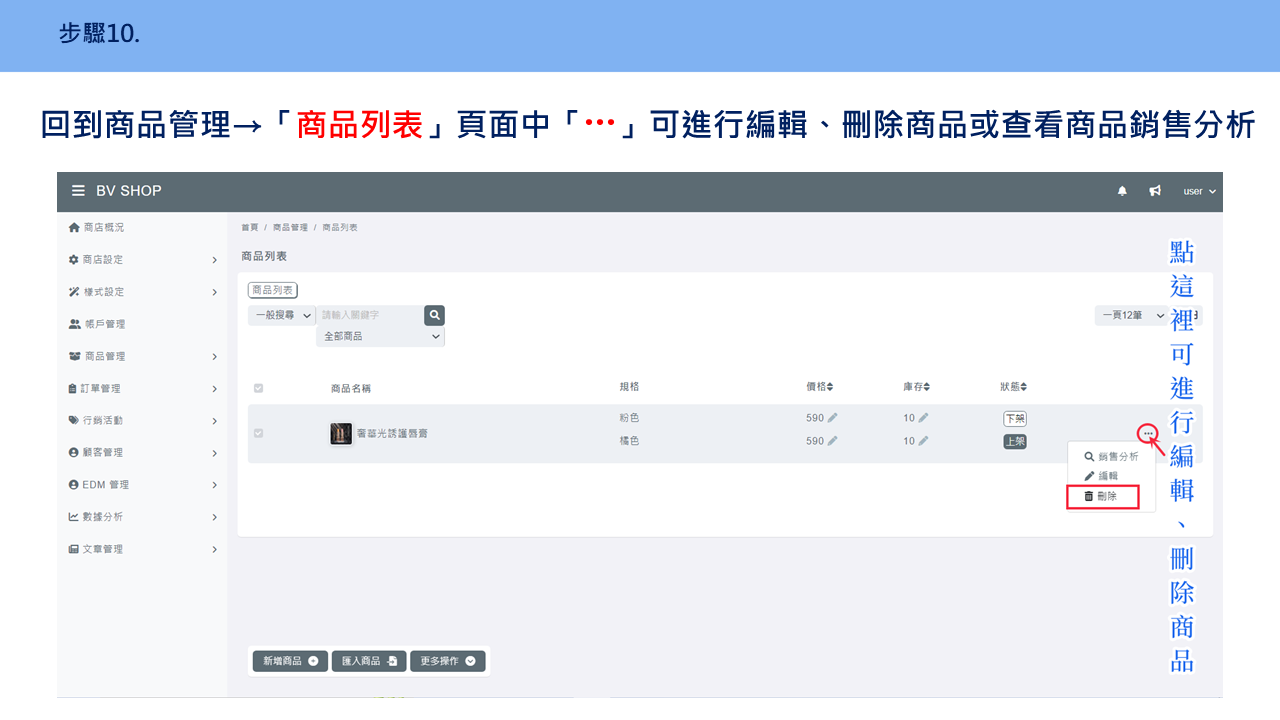
Task: Edit price of the 粉色 variant via pencil
Action: pyautogui.click(x=833, y=418)
